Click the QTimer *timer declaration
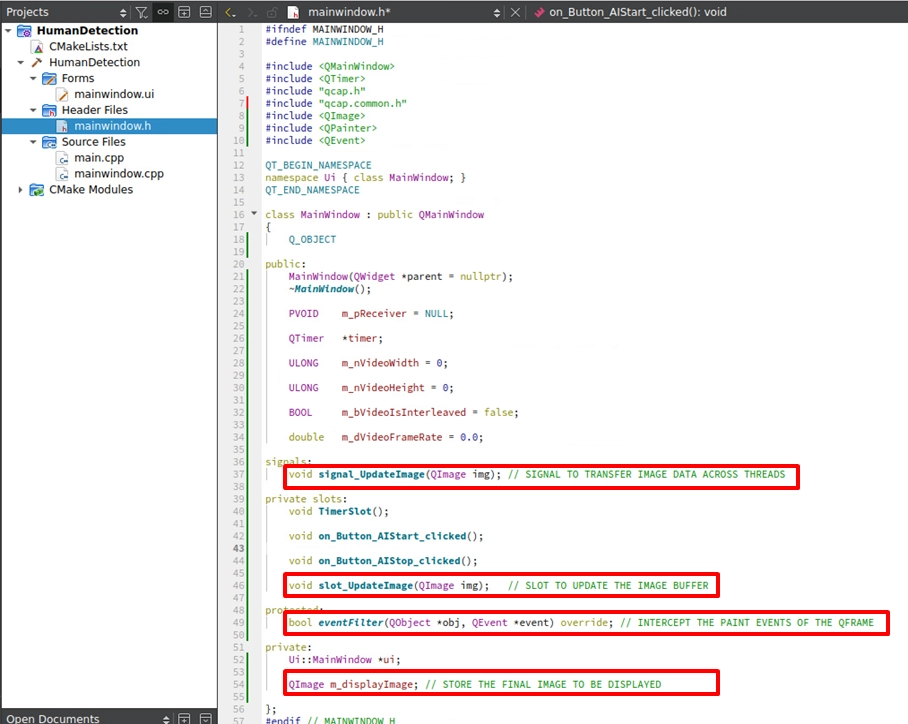 335,338
